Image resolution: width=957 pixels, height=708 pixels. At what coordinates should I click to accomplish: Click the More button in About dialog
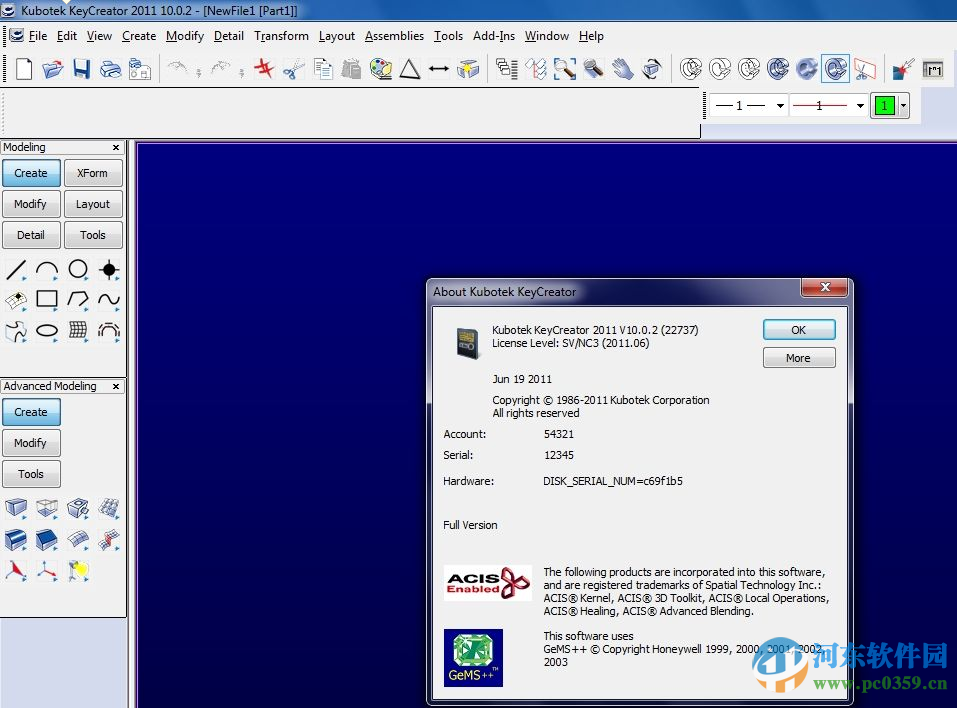(x=798, y=358)
